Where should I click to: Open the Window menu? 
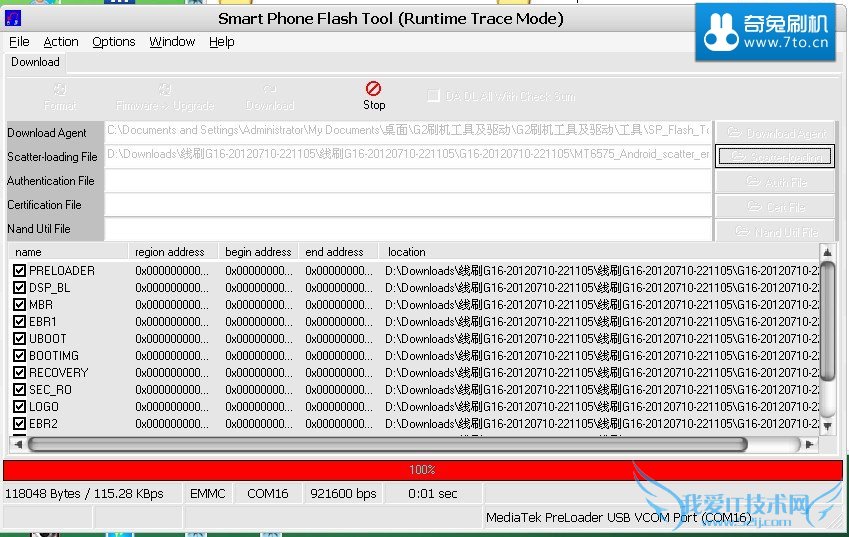(172, 42)
